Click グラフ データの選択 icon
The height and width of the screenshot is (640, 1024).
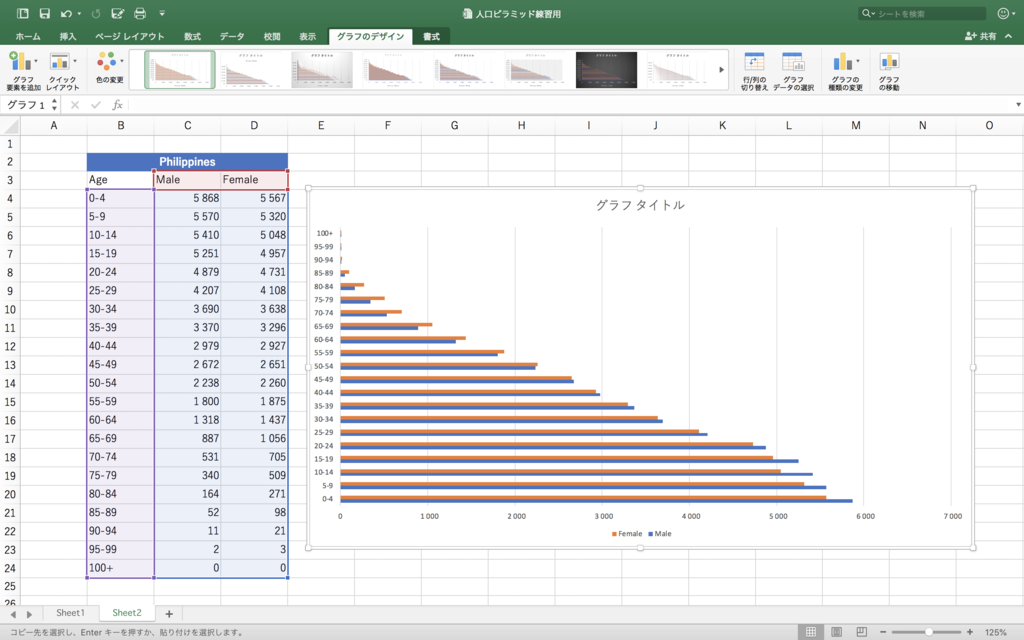click(x=793, y=71)
